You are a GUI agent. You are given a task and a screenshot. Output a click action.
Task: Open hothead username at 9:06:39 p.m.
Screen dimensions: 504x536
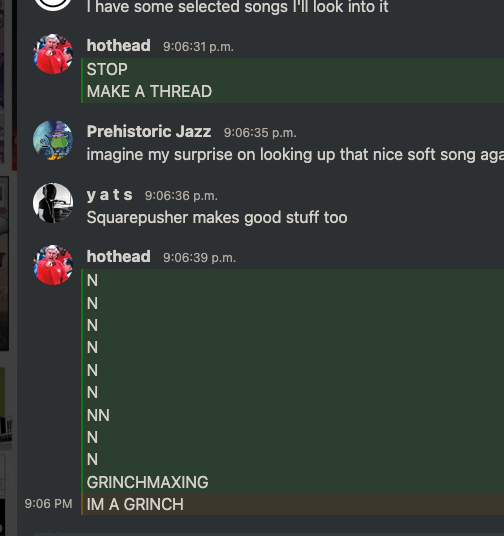pos(118,256)
